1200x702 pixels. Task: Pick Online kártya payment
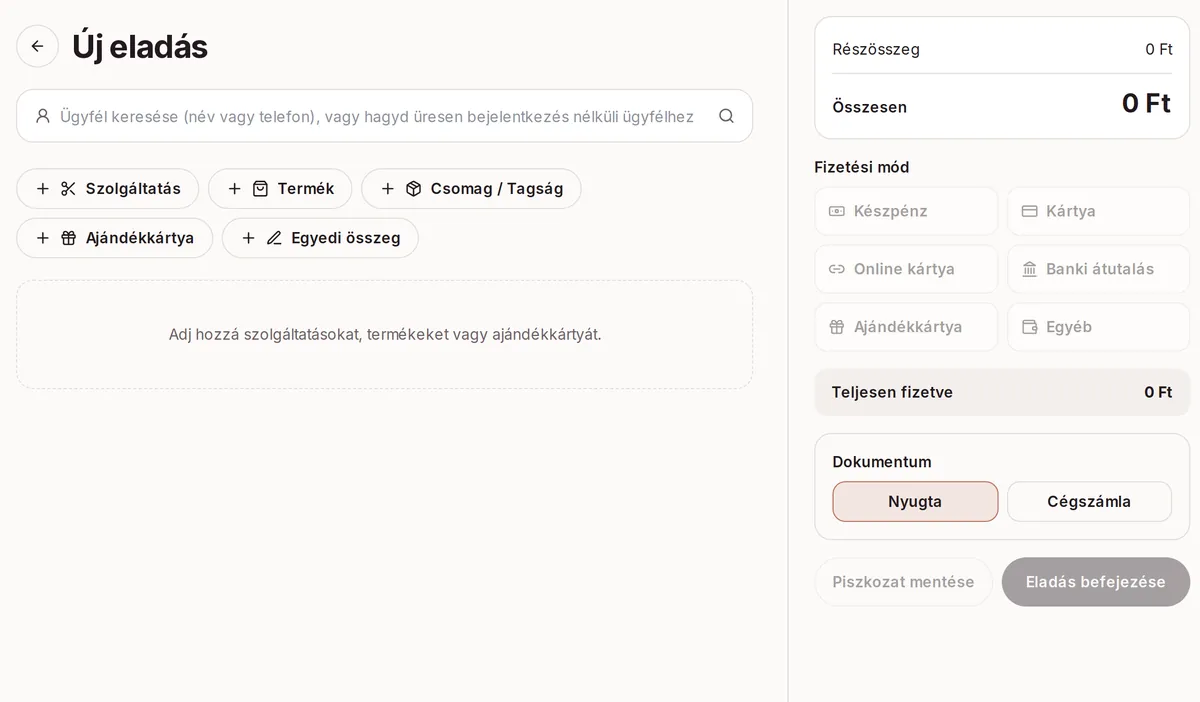pos(906,269)
